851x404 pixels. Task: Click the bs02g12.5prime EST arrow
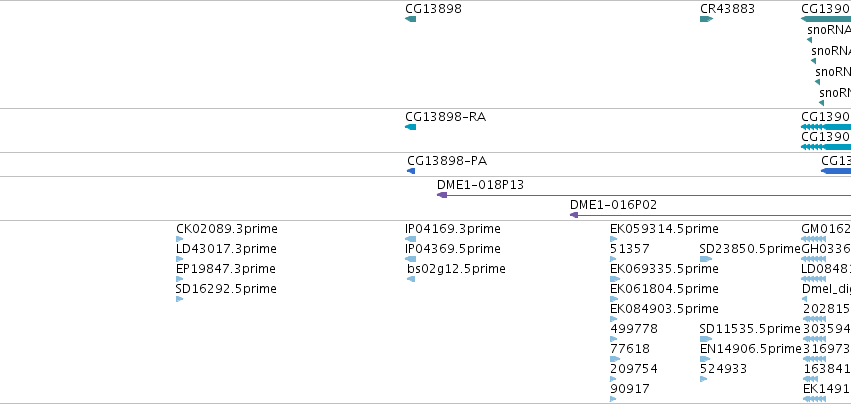411,279
